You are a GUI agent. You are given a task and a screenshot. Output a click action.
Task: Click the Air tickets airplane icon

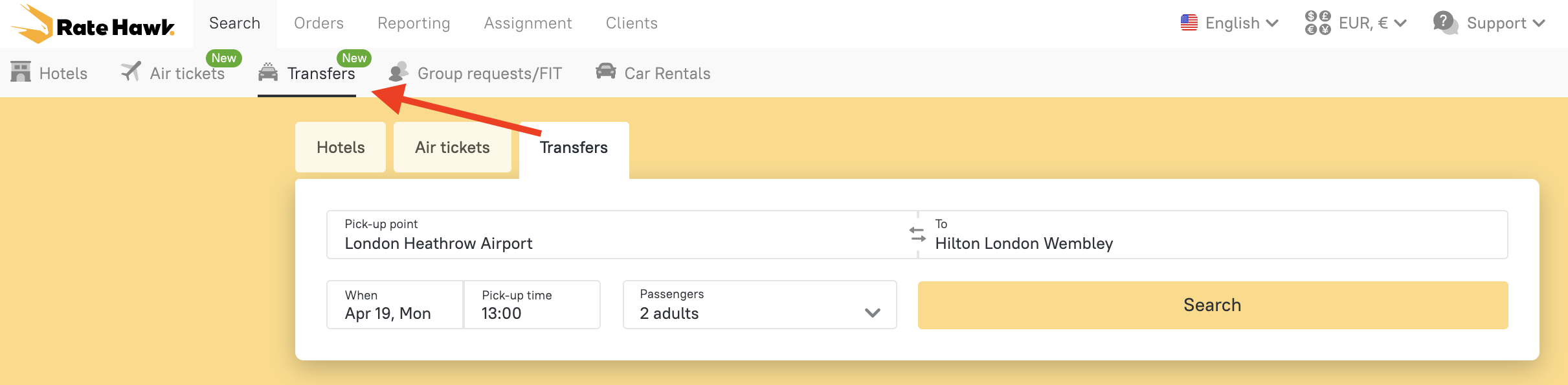[x=131, y=71]
